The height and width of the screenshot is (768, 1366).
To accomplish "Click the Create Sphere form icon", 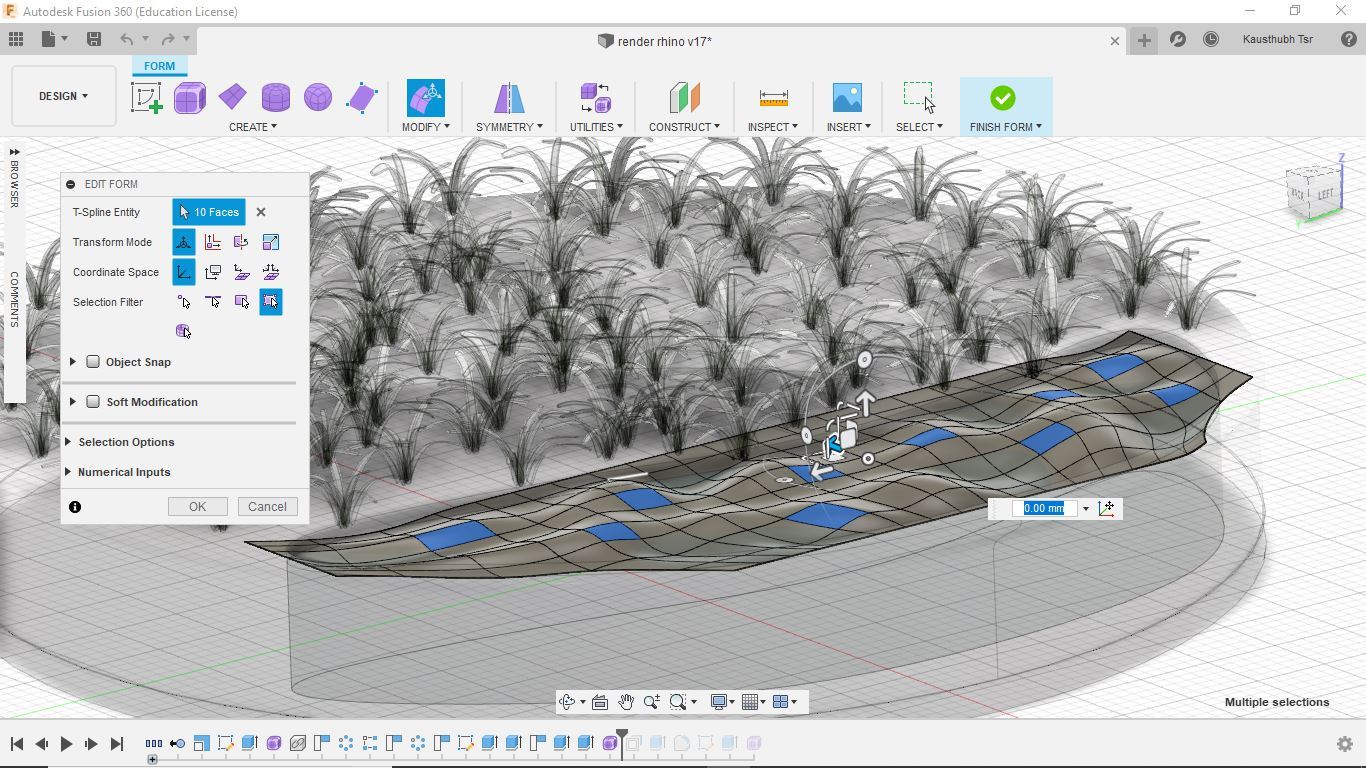I will point(318,98).
